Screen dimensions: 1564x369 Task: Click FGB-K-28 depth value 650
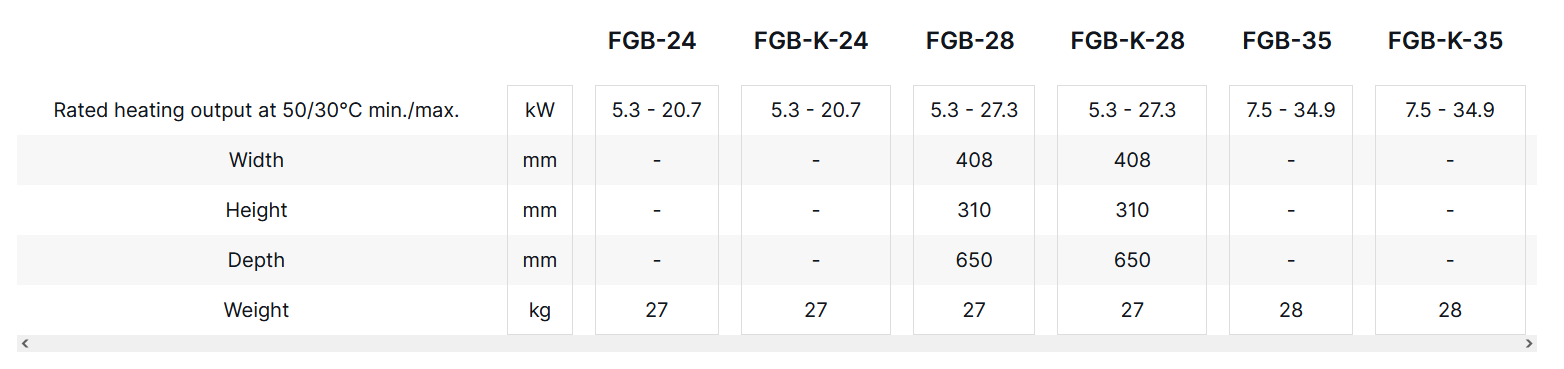[1132, 260]
